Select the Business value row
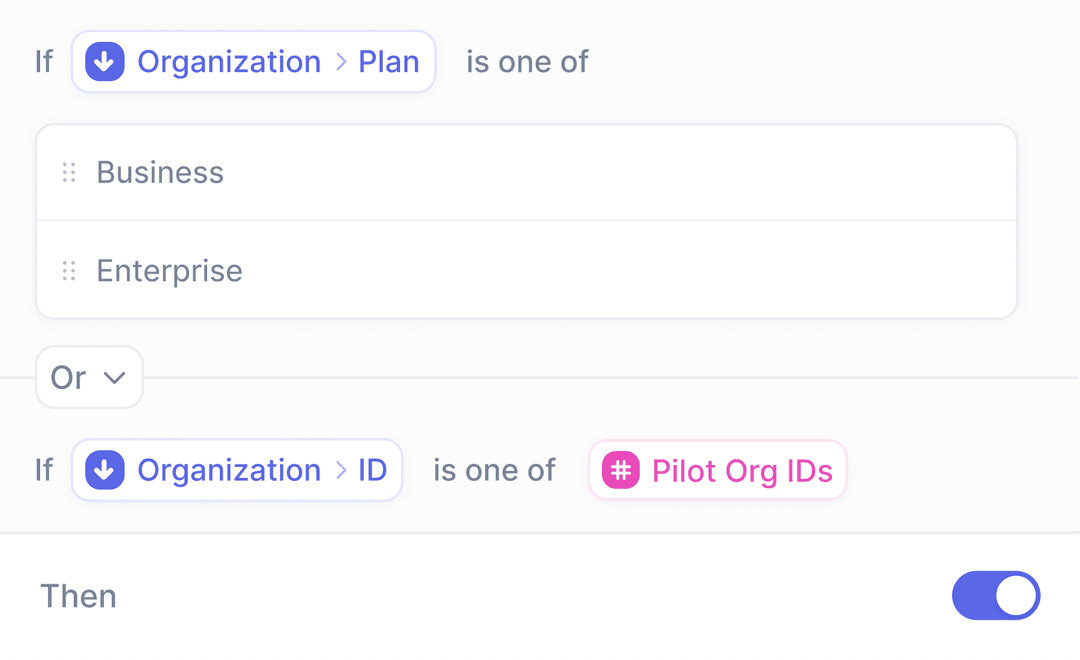Screen dimensions: 1080x660 pyautogui.click(x=526, y=173)
